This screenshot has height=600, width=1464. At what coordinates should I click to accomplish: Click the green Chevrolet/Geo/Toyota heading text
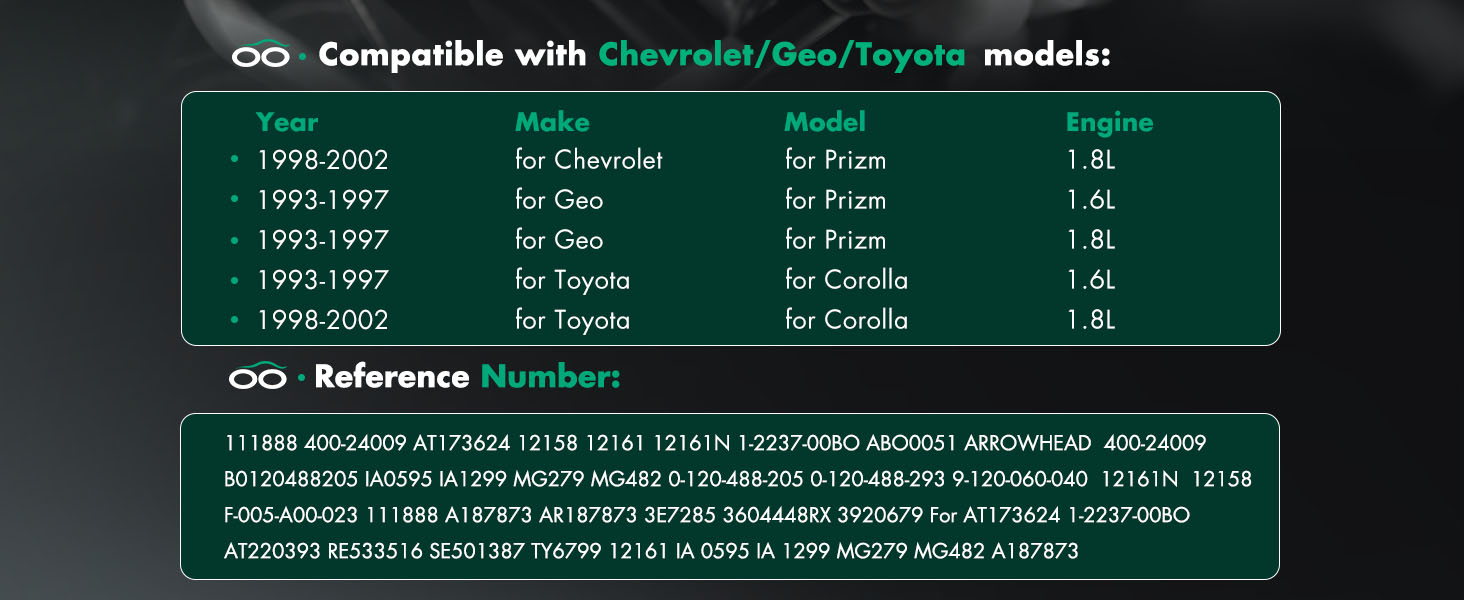pos(782,55)
